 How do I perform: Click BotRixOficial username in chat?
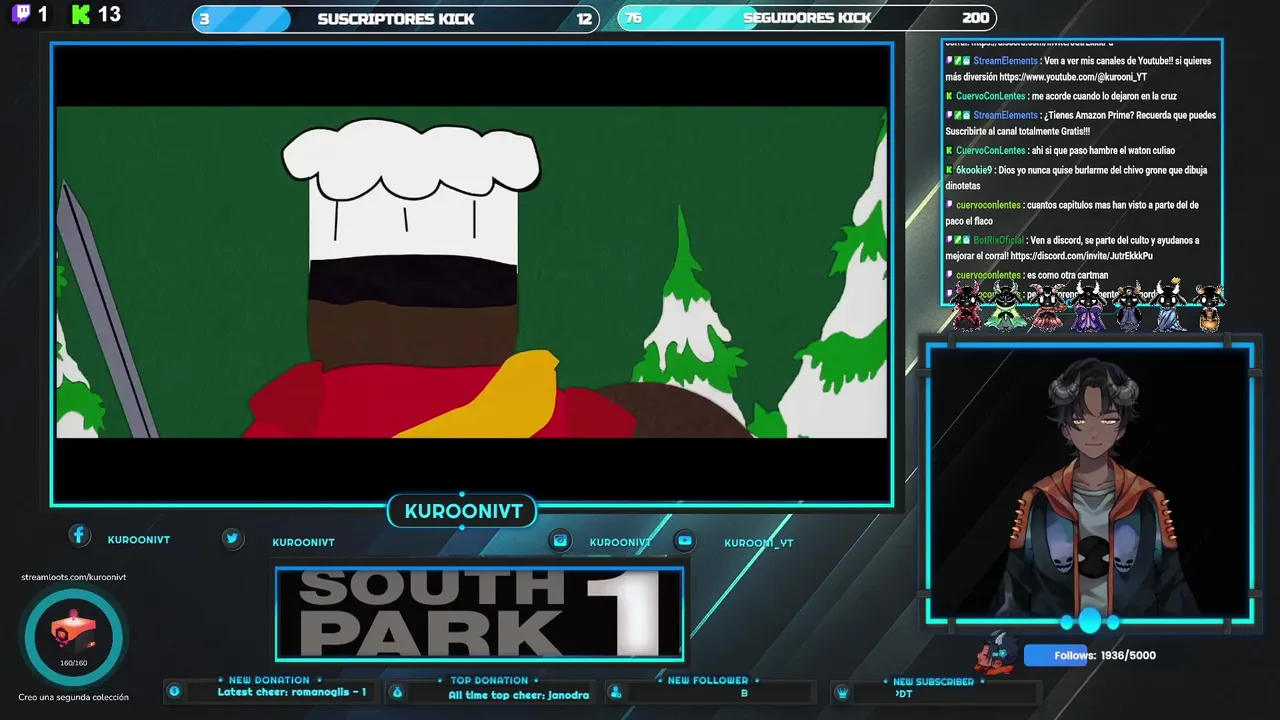pyautogui.click(x=998, y=240)
